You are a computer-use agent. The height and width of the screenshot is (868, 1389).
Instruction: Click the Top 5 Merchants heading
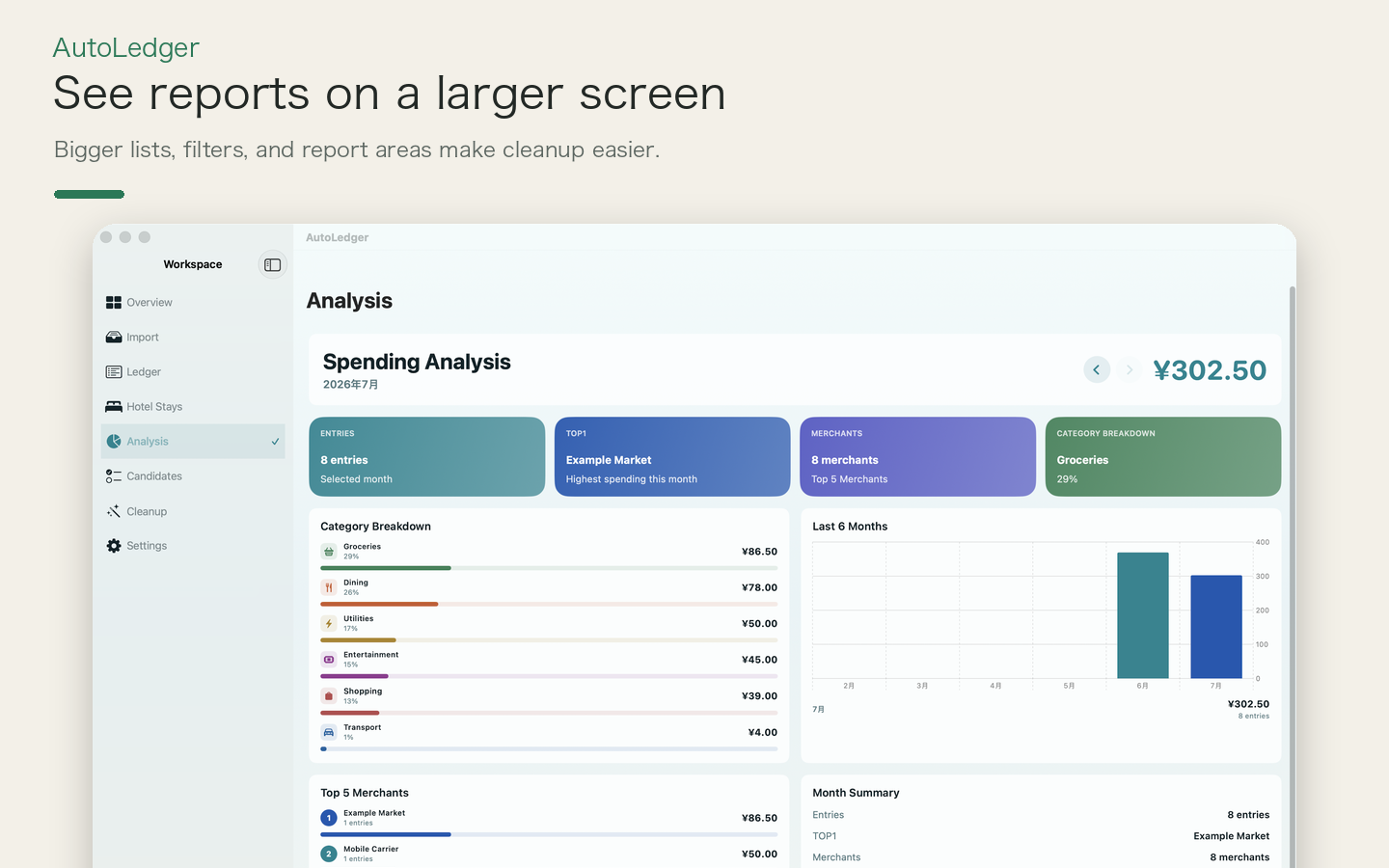365,793
